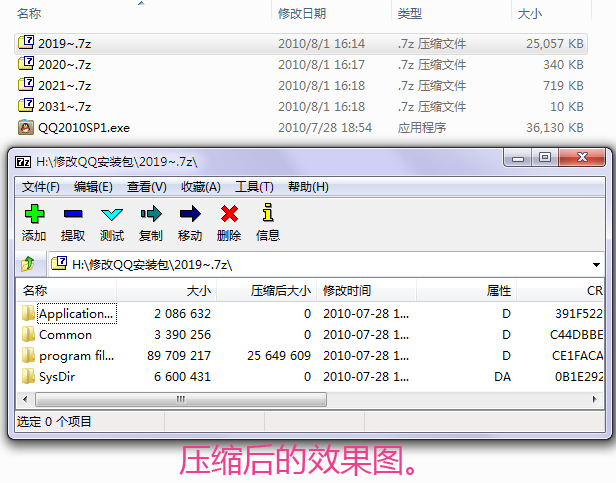The image size is (616, 483).
Task: Click the 25,057 KB size value
Action: tap(555, 44)
